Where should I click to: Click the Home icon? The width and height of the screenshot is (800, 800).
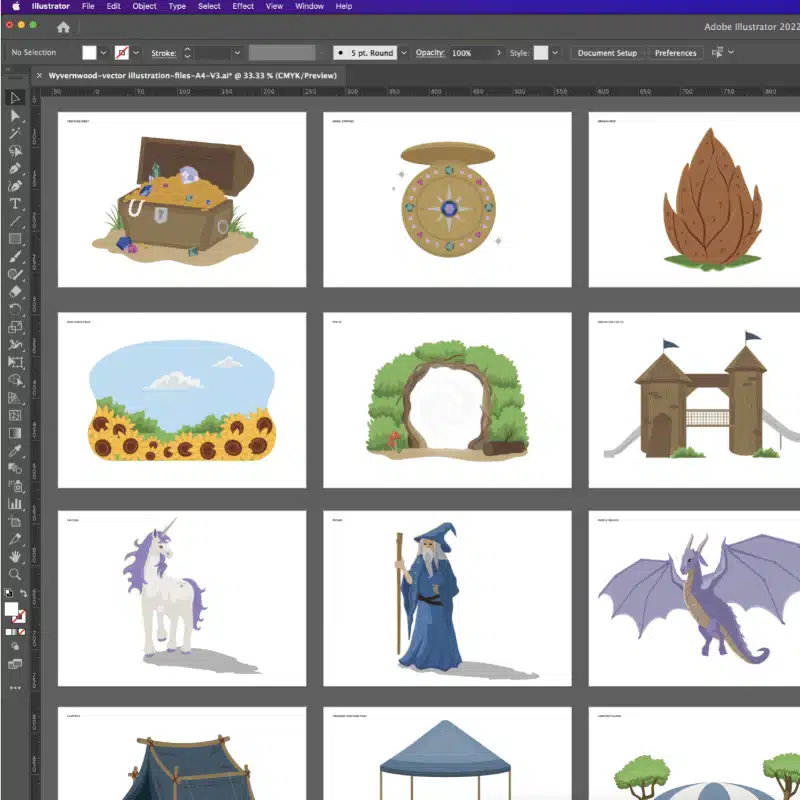(64, 28)
